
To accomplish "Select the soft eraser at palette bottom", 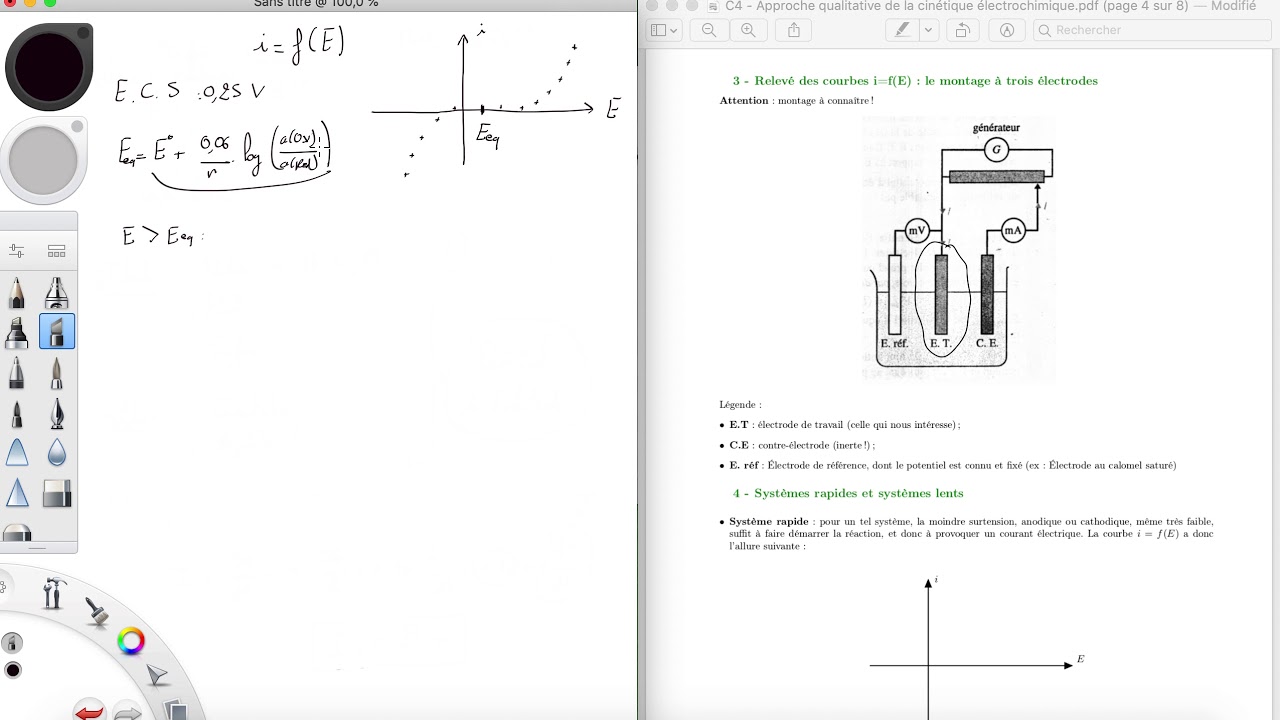I will click(x=17, y=533).
